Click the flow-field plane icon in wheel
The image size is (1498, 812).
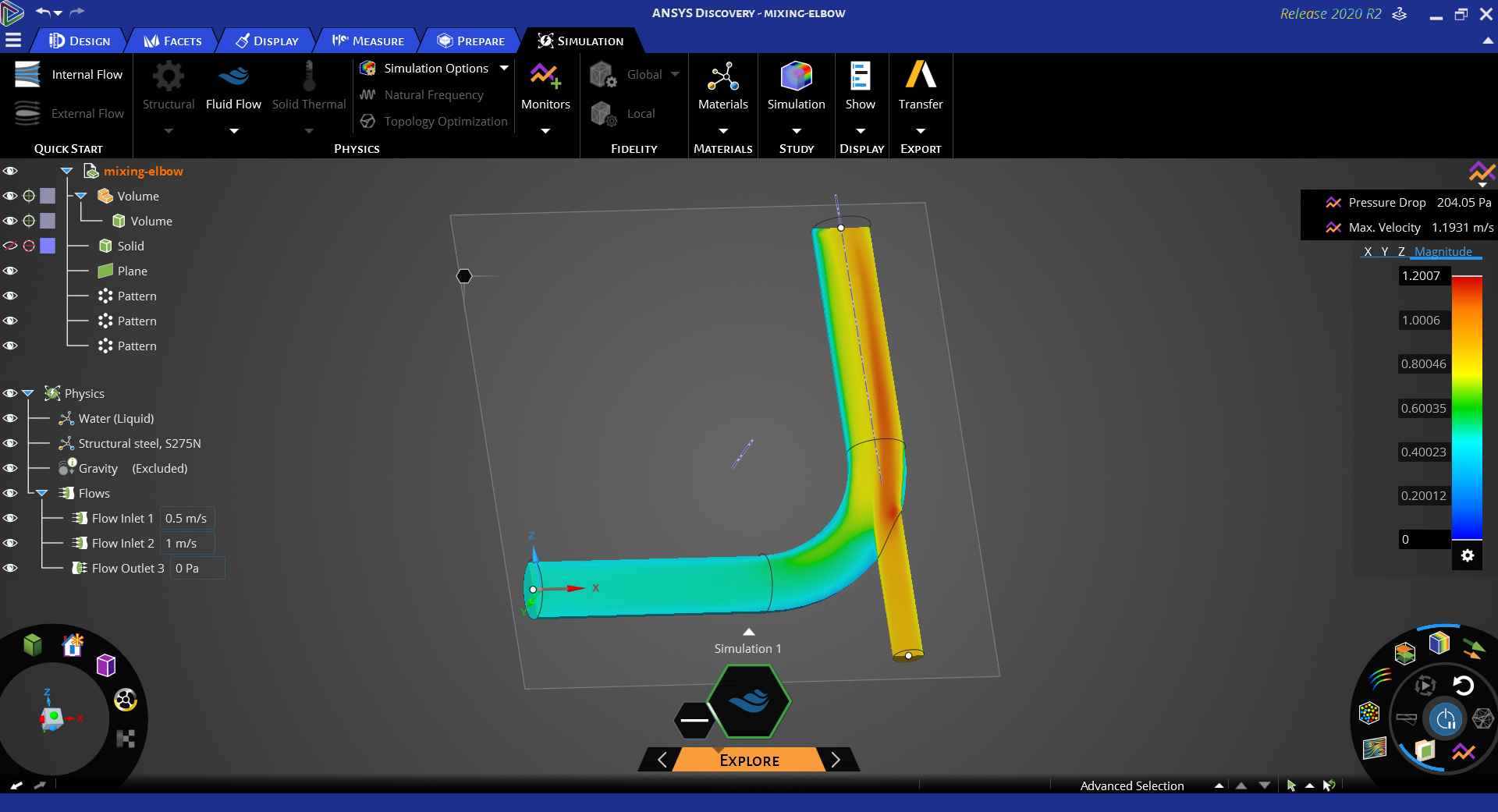[x=1375, y=749]
